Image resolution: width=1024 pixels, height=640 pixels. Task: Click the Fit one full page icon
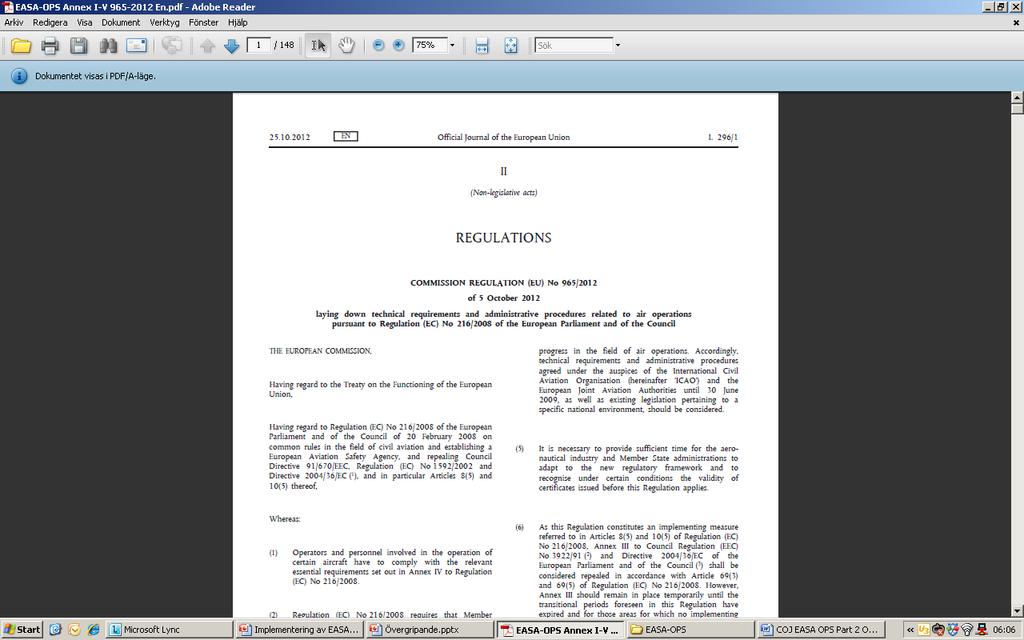pos(511,46)
